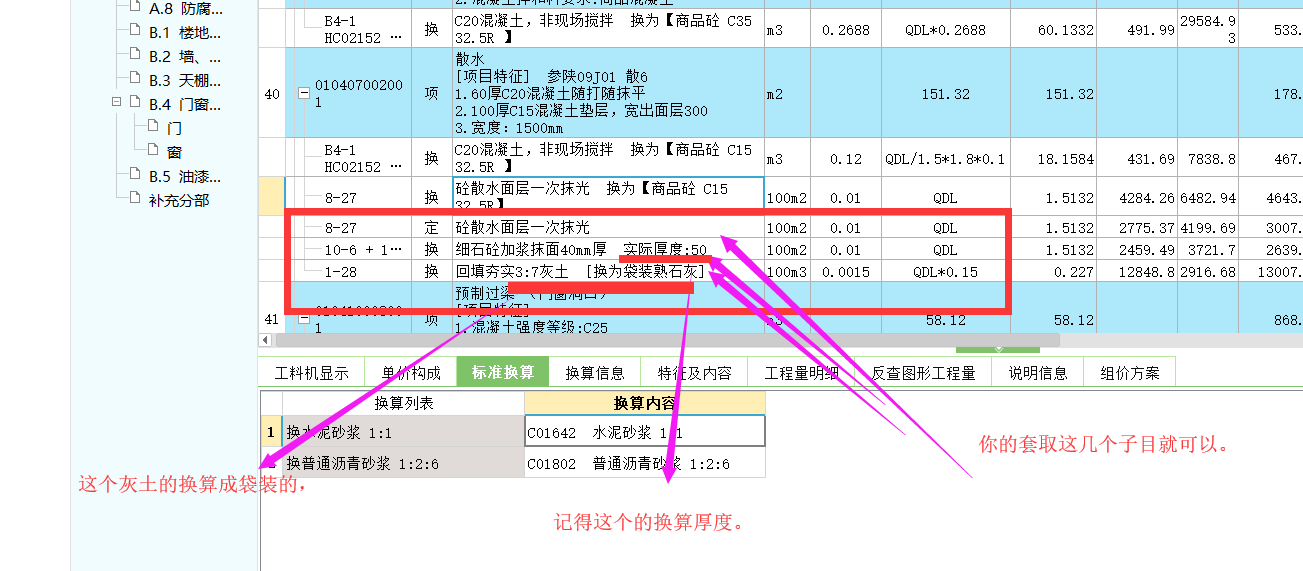Select name cell 回填夯实3:7灰土
Screen dimensions: 1303x571
pos(608,271)
